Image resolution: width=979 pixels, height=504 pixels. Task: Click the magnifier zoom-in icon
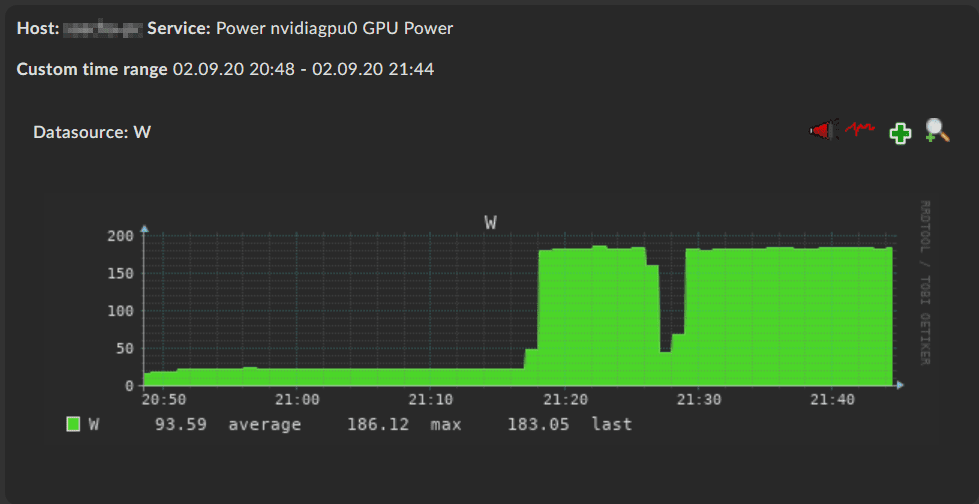937,131
